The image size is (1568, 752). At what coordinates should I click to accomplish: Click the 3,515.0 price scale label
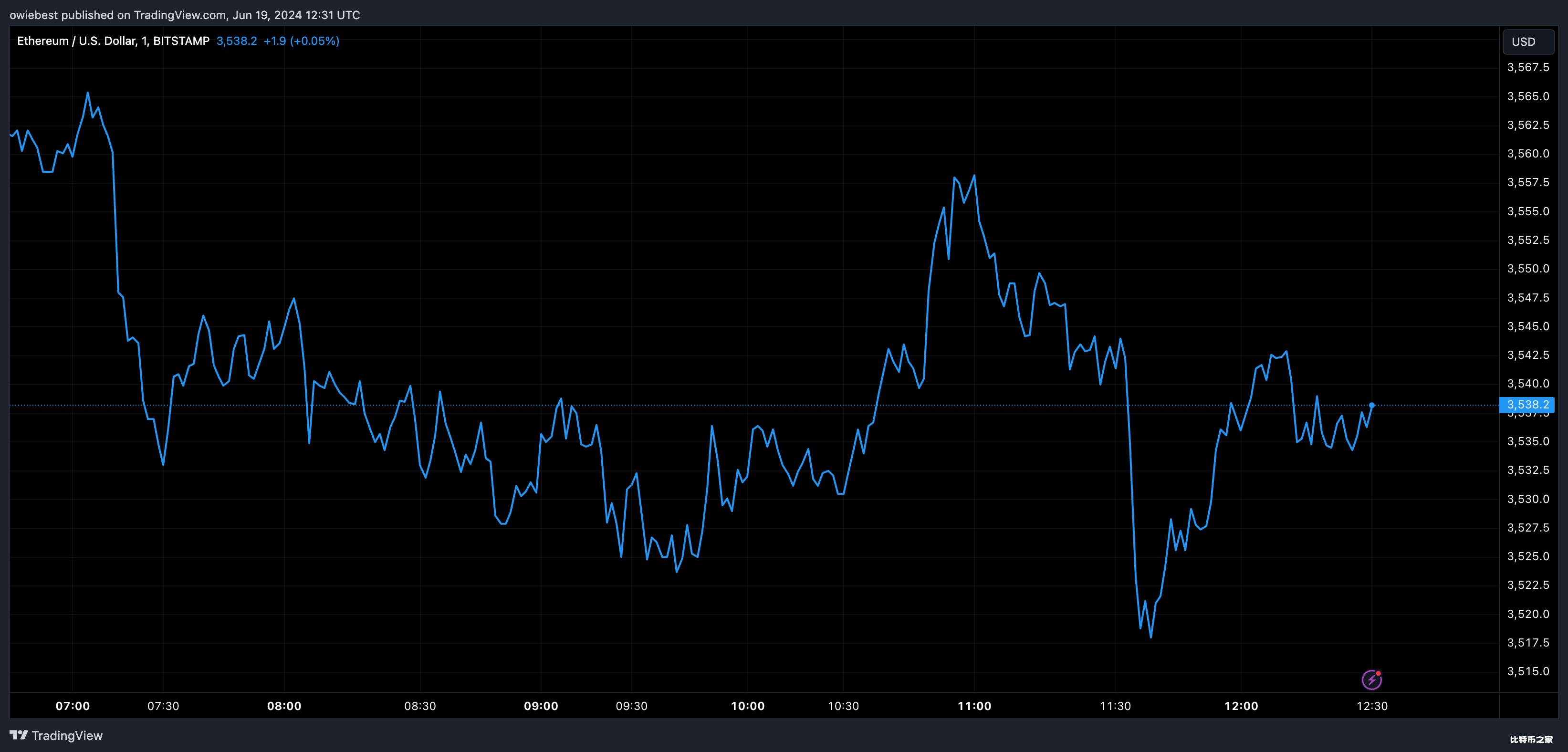coord(1528,671)
